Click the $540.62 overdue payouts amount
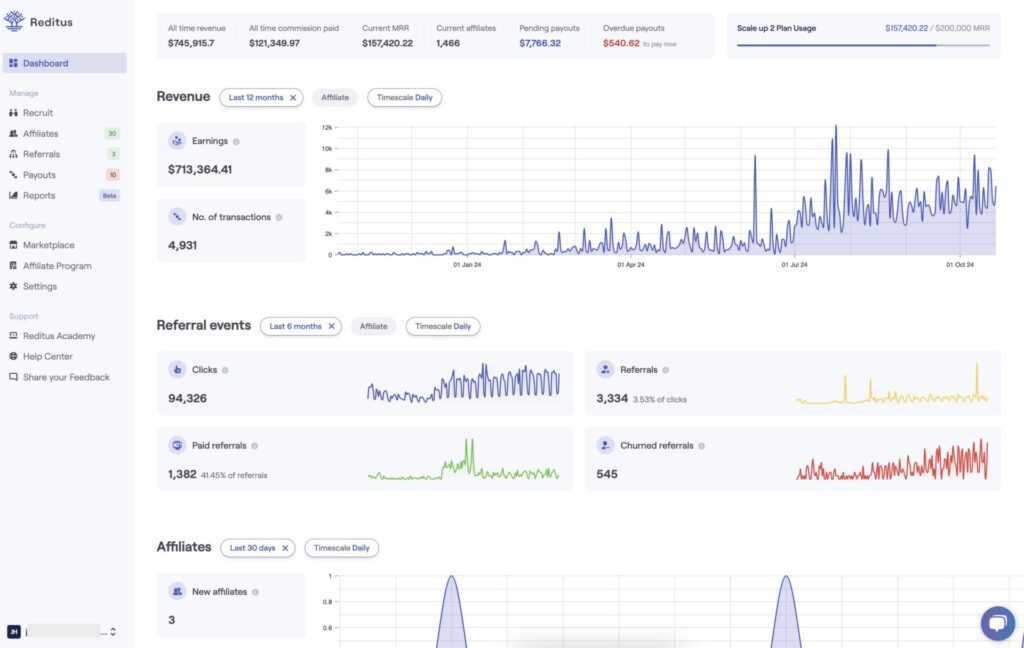 coord(621,43)
